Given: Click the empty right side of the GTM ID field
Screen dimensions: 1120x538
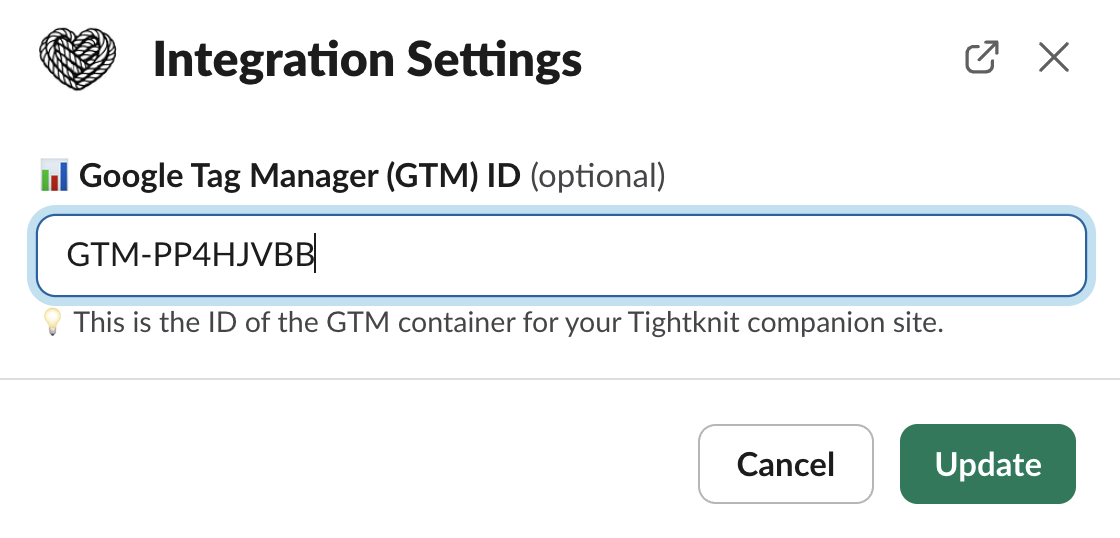Looking at the screenshot, I should pos(800,257).
